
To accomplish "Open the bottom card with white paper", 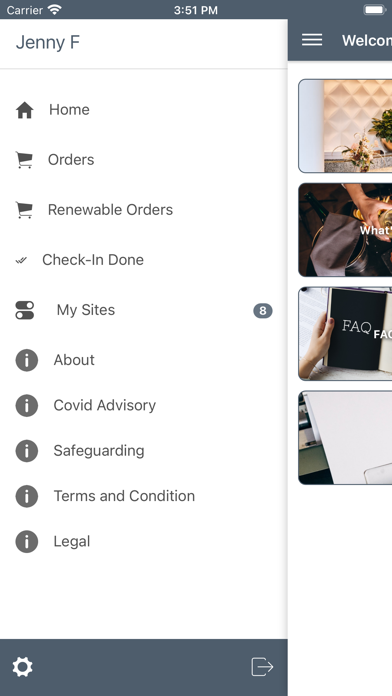I will click(345, 438).
